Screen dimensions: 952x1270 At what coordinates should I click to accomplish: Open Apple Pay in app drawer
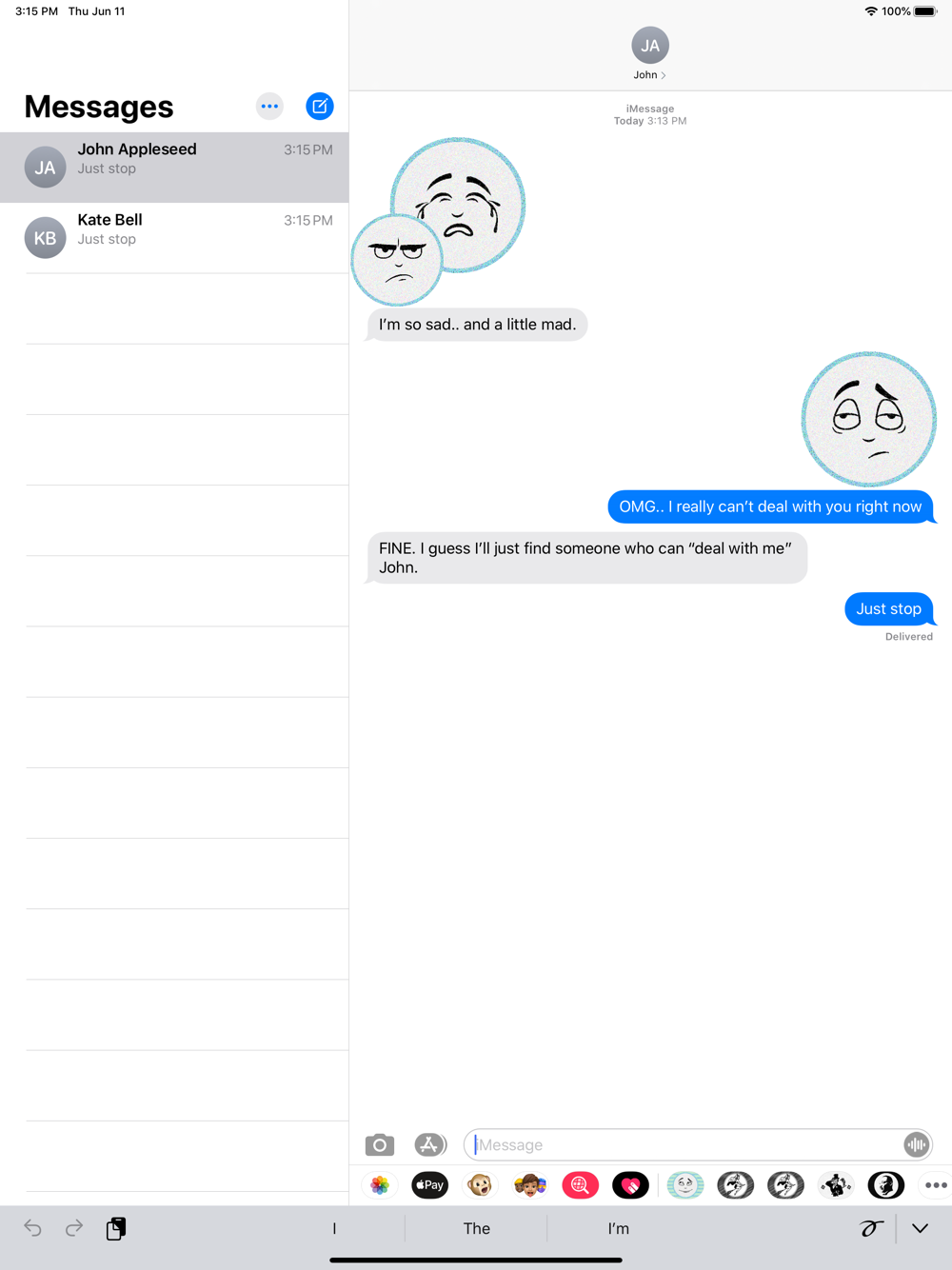tap(430, 1185)
